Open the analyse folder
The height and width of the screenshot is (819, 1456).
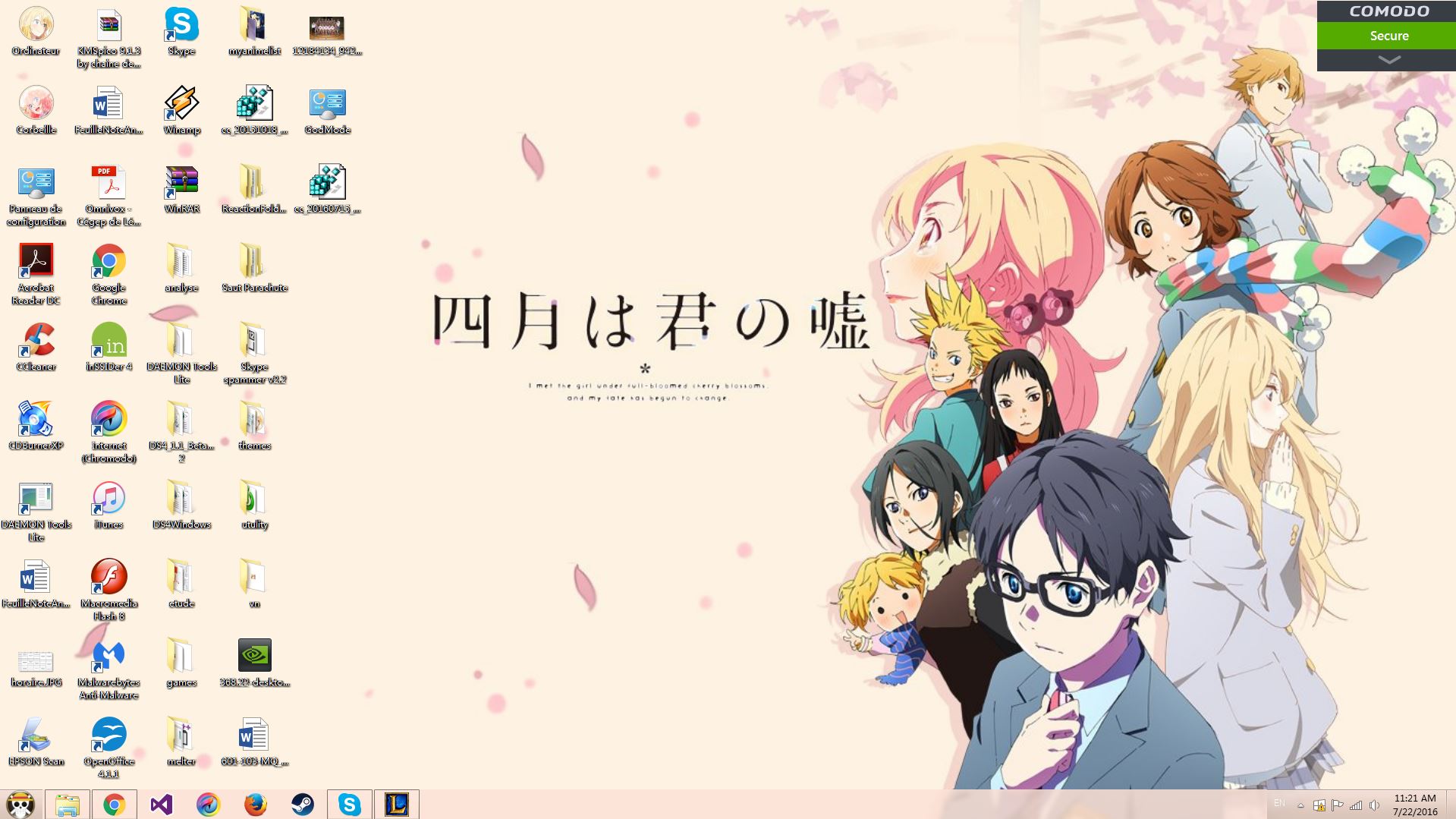(181, 268)
